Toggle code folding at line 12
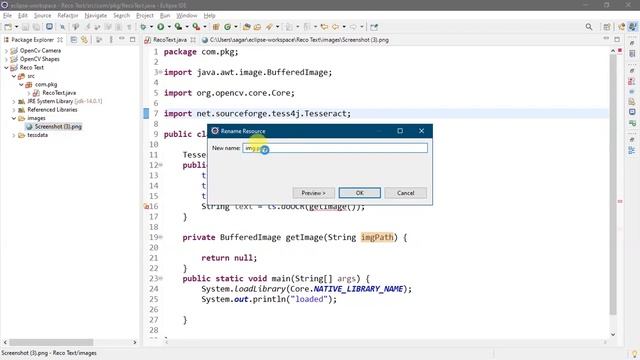Viewport: 640px width, 360px height. coord(161,165)
